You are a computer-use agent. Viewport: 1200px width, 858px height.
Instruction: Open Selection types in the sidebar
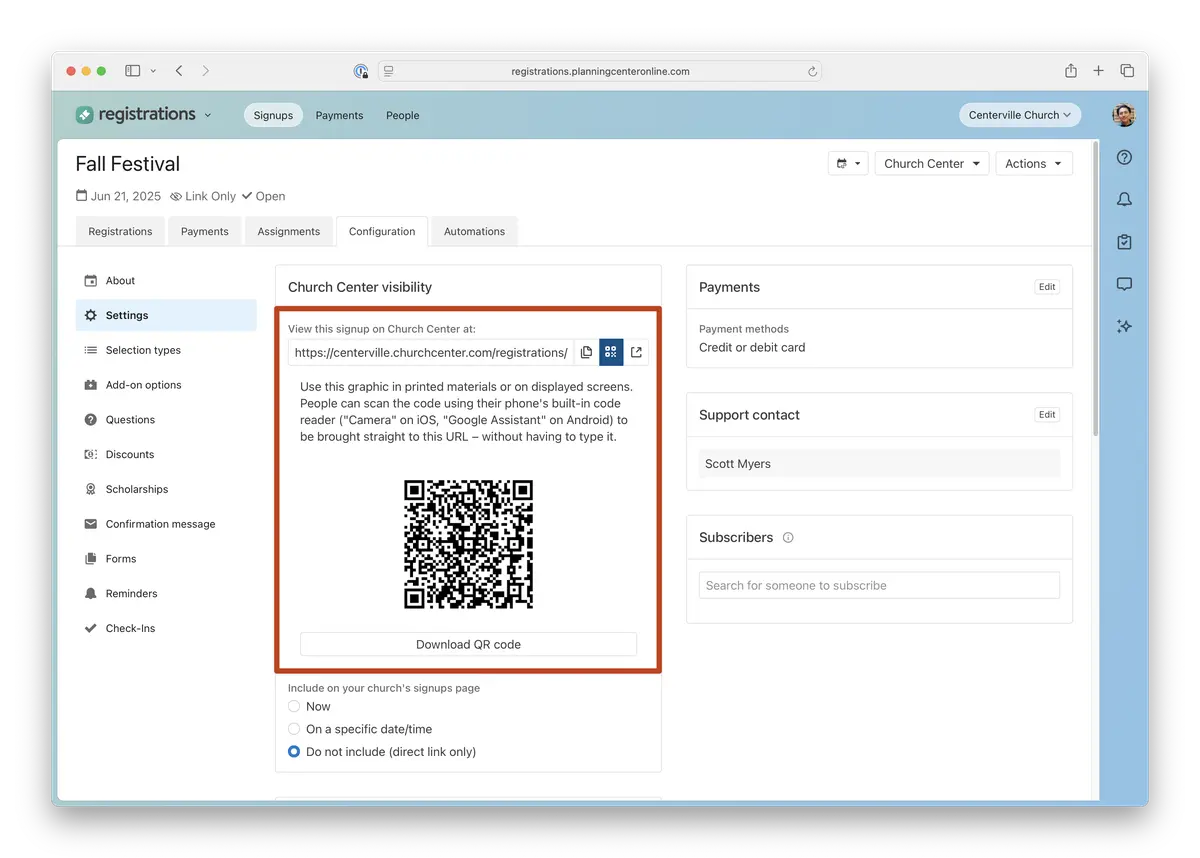[166, 350]
